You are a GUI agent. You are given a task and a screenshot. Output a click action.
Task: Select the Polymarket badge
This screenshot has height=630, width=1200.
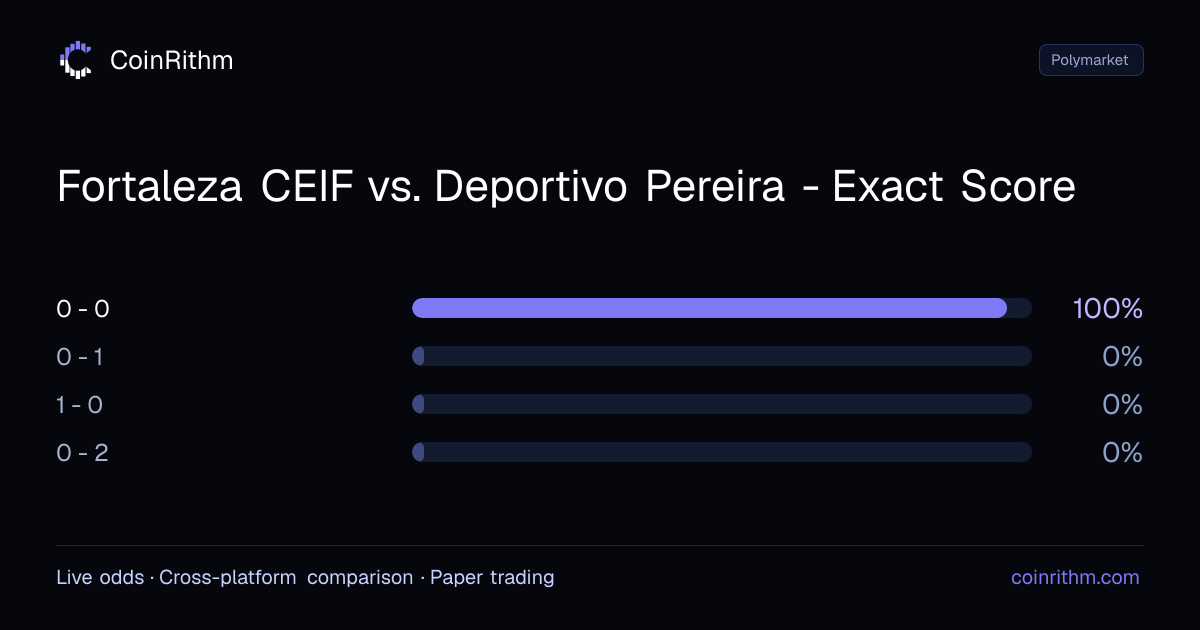coord(1091,60)
